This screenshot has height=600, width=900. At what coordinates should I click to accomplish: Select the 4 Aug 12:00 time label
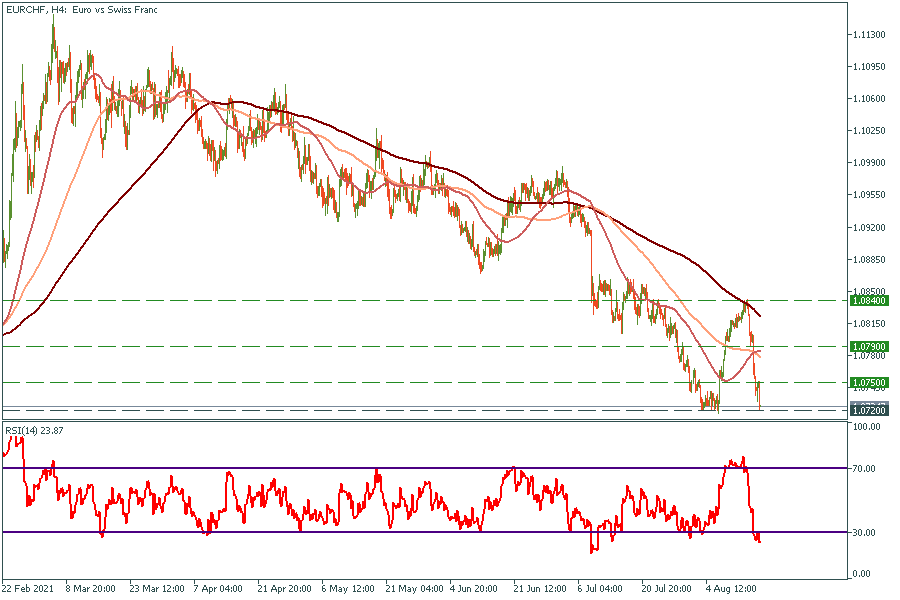coord(730,590)
